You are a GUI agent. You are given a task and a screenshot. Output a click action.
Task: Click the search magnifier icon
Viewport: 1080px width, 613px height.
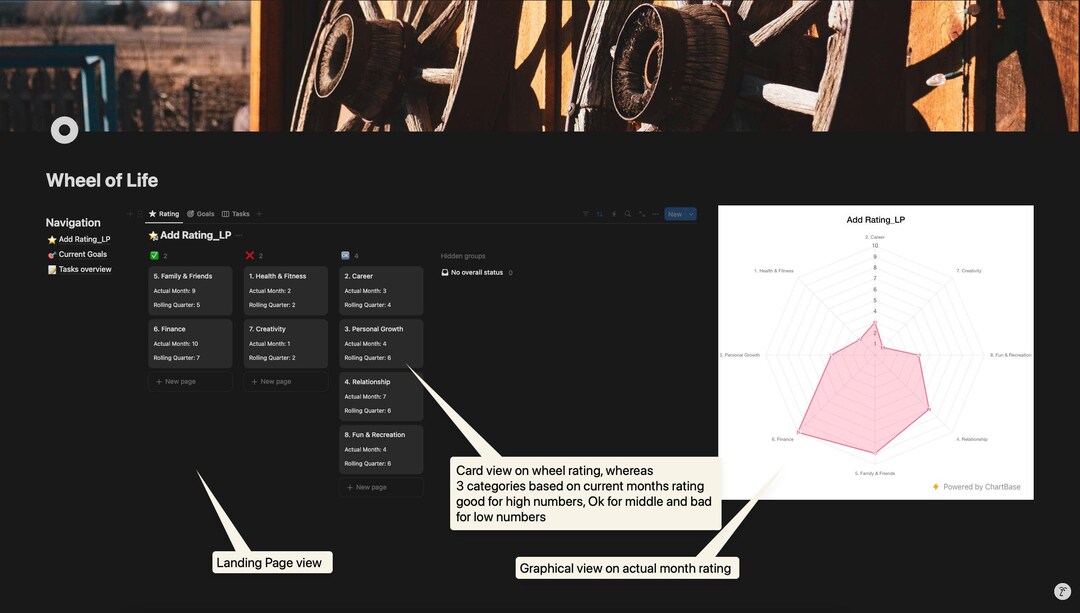[627, 214]
